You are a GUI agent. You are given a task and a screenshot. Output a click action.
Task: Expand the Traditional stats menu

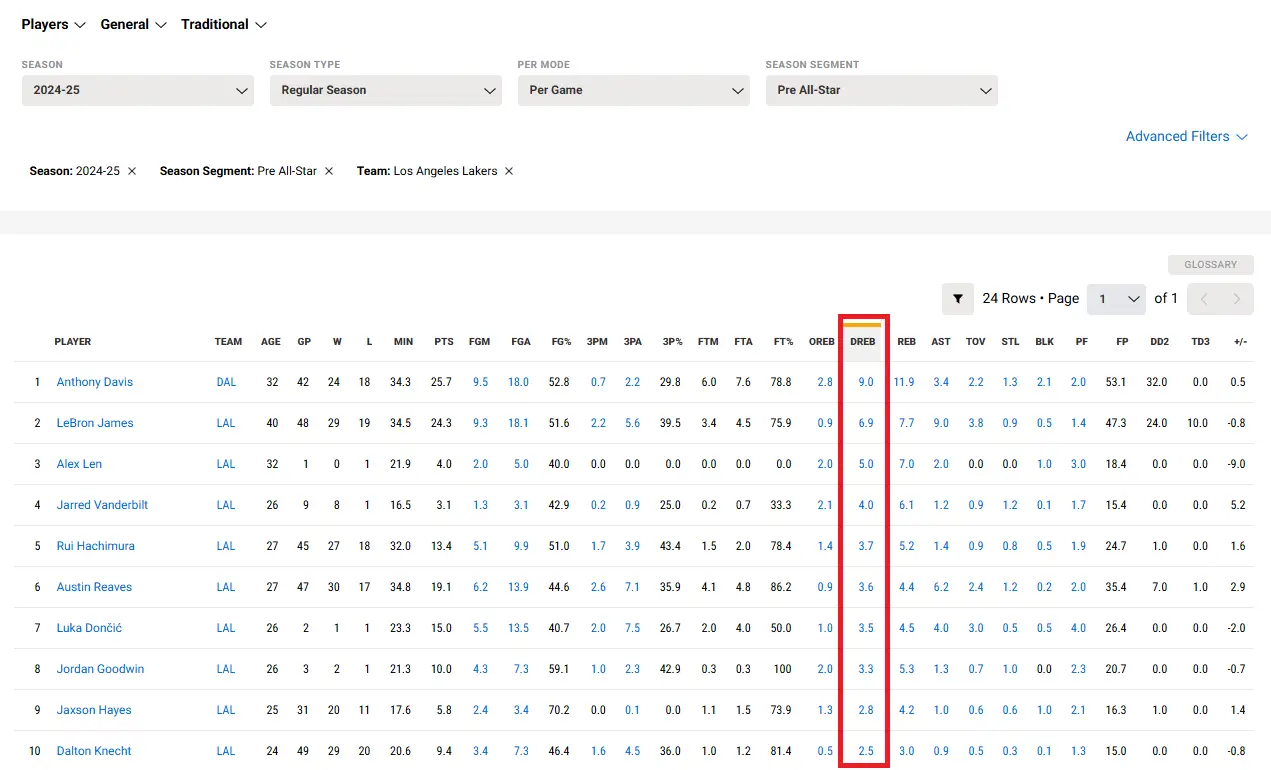[224, 24]
